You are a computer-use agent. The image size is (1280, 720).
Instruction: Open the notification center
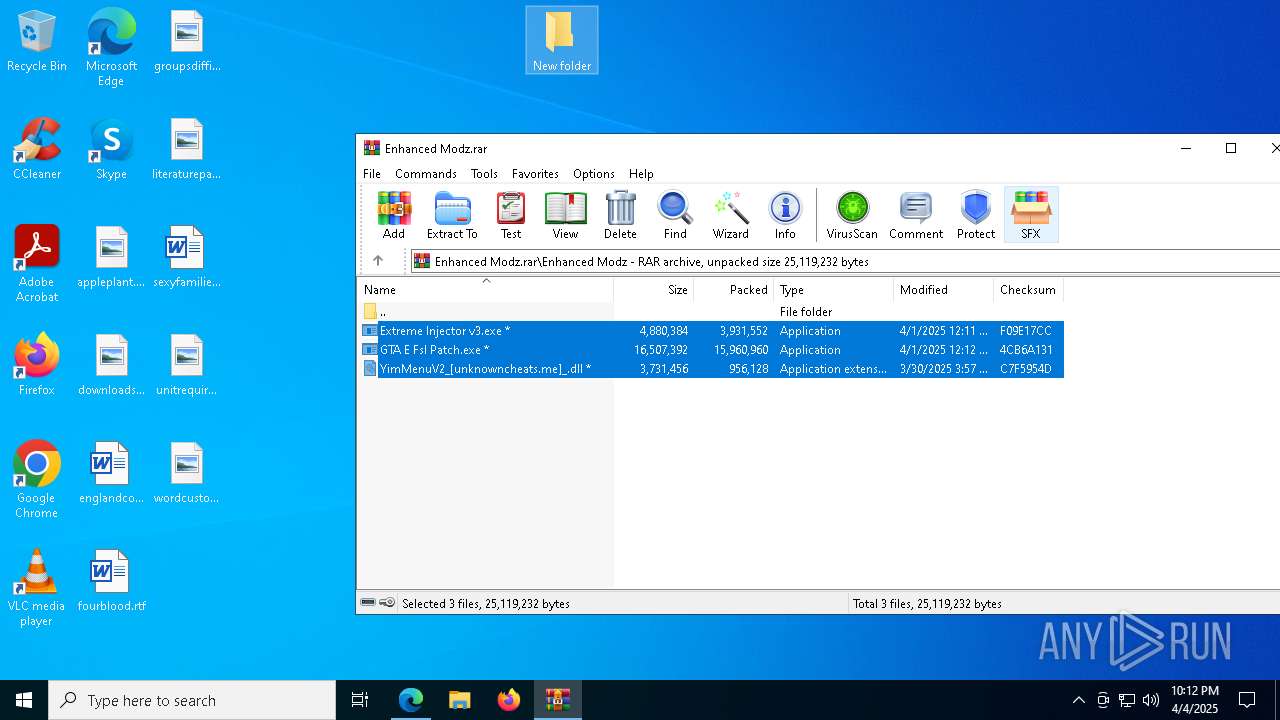(x=1247, y=700)
